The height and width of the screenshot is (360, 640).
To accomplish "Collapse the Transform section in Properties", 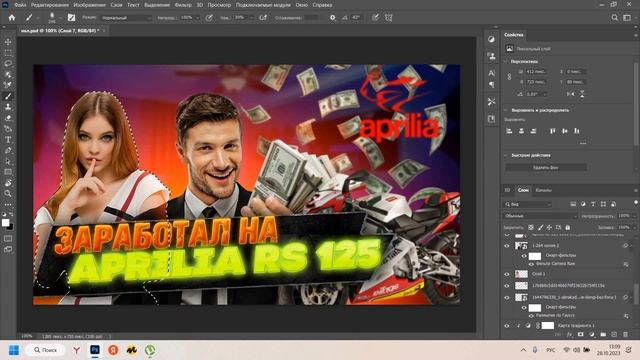I will pos(506,62).
